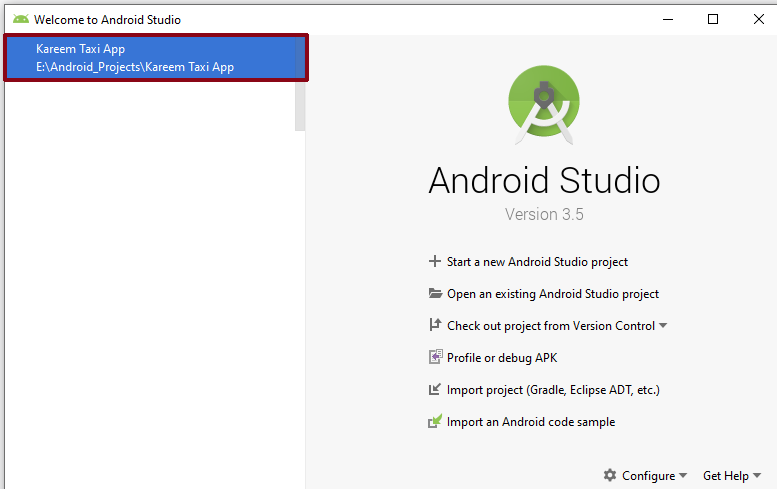Click the Import Android code sample icon
This screenshot has height=489, width=777.
point(434,422)
